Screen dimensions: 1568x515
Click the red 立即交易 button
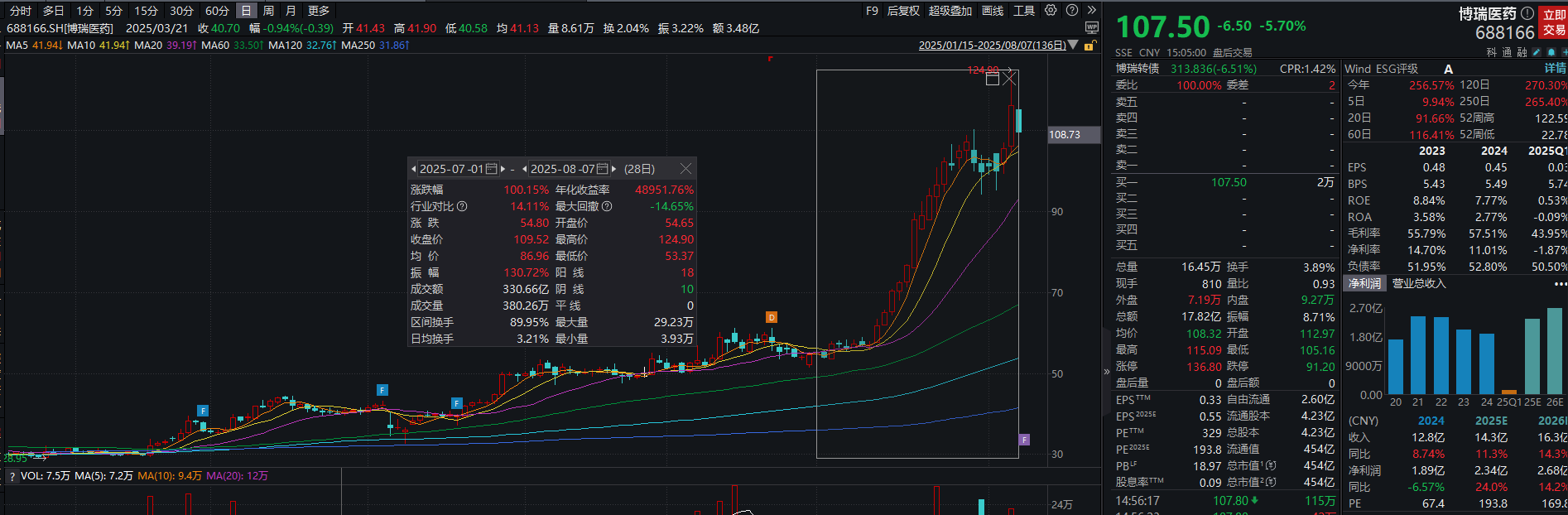[1554, 22]
